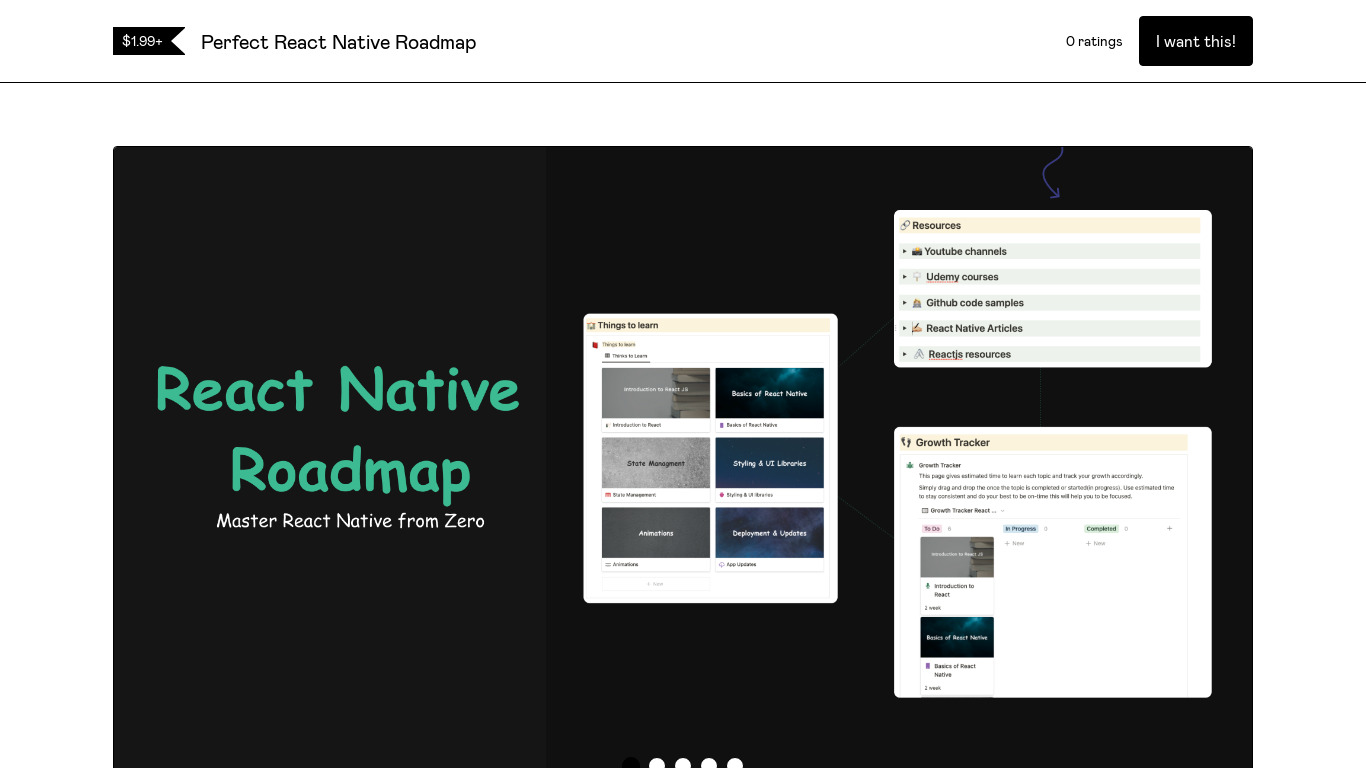Screen dimensions: 1366x768
Task: Click the Perfect React Native Roadmap title
Action: tap(338, 42)
